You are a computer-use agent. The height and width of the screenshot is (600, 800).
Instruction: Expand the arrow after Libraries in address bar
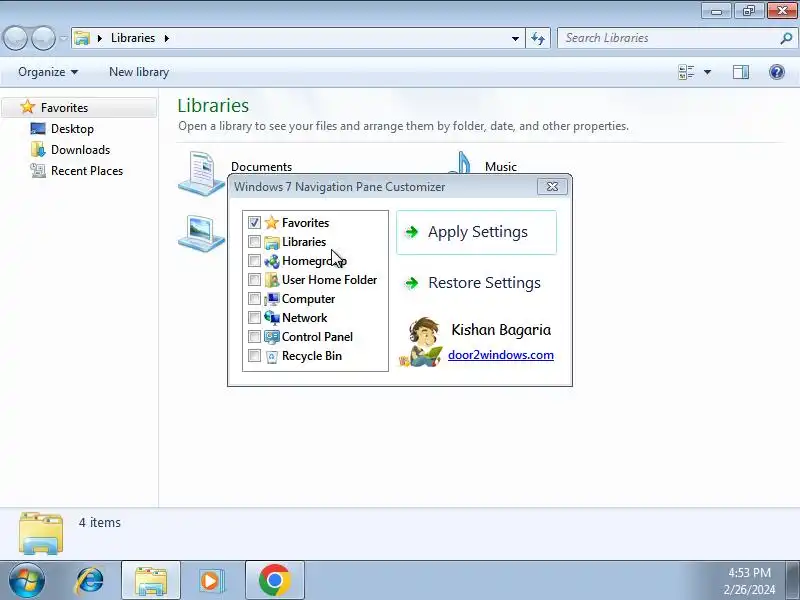pyautogui.click(x=167, y=38)
